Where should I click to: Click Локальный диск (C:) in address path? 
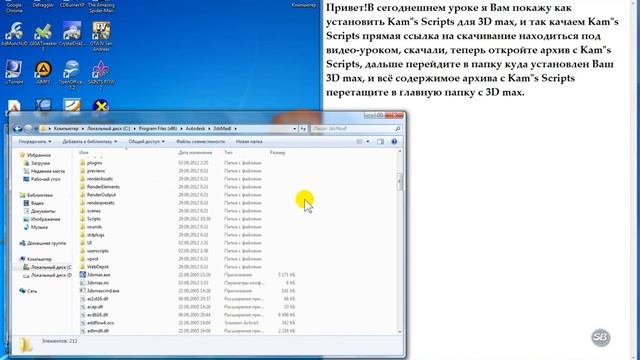click(x=108, y=129)
